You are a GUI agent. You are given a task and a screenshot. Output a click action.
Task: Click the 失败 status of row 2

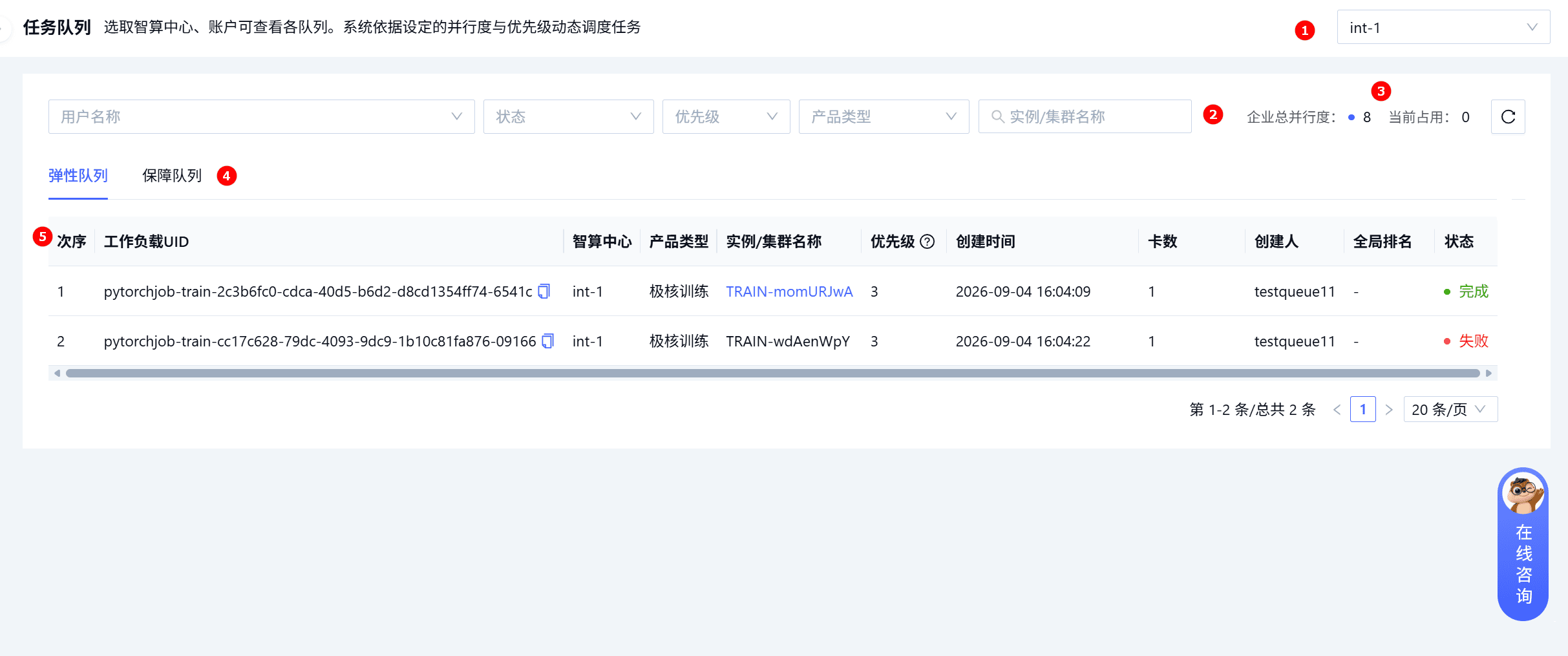click(1467, 341)
